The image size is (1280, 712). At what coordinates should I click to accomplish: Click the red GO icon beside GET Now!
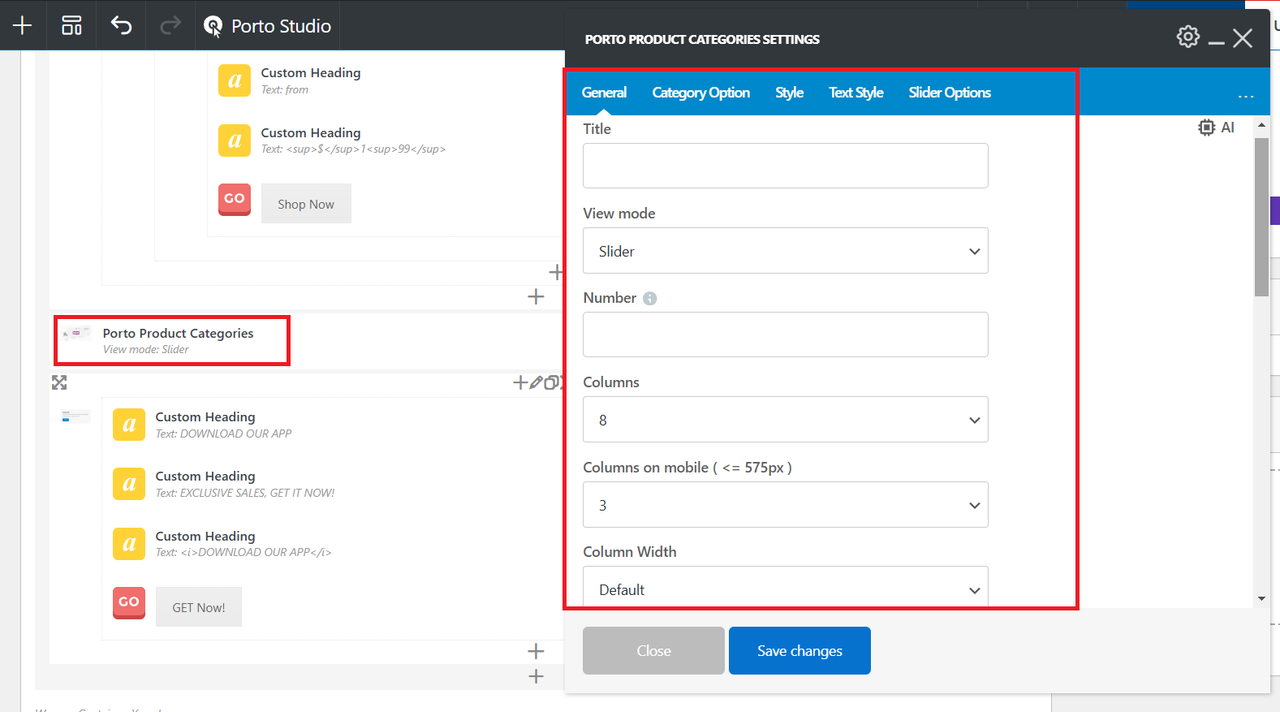click(129, 602)
